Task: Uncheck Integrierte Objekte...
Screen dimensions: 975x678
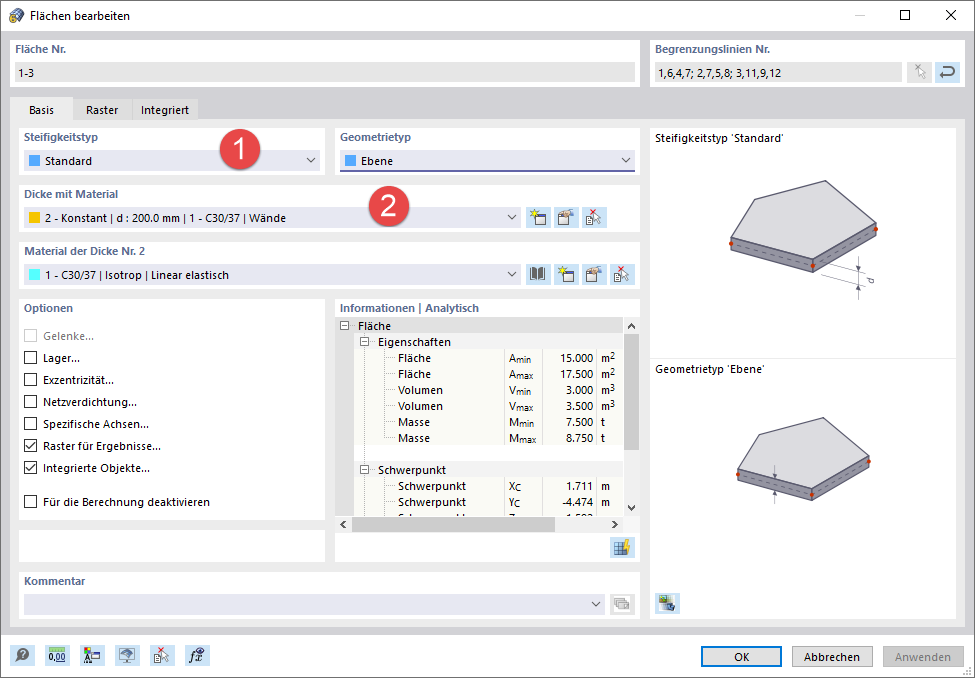Action: (30, 468)
